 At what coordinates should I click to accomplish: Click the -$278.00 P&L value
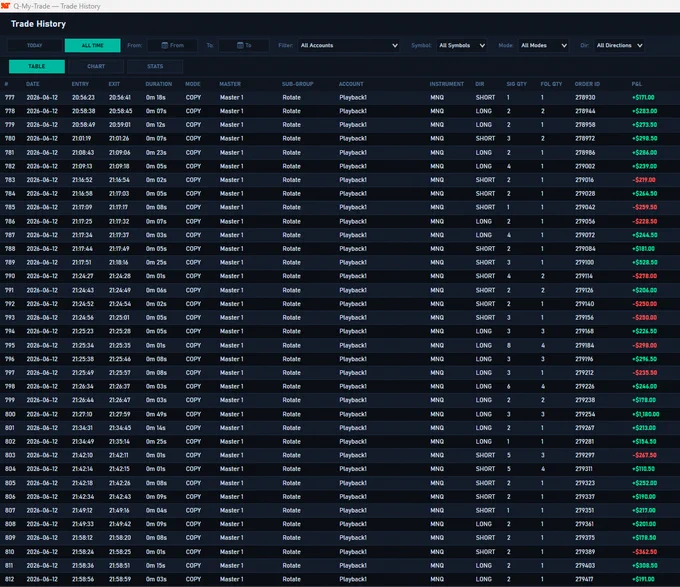pos(644,276)
